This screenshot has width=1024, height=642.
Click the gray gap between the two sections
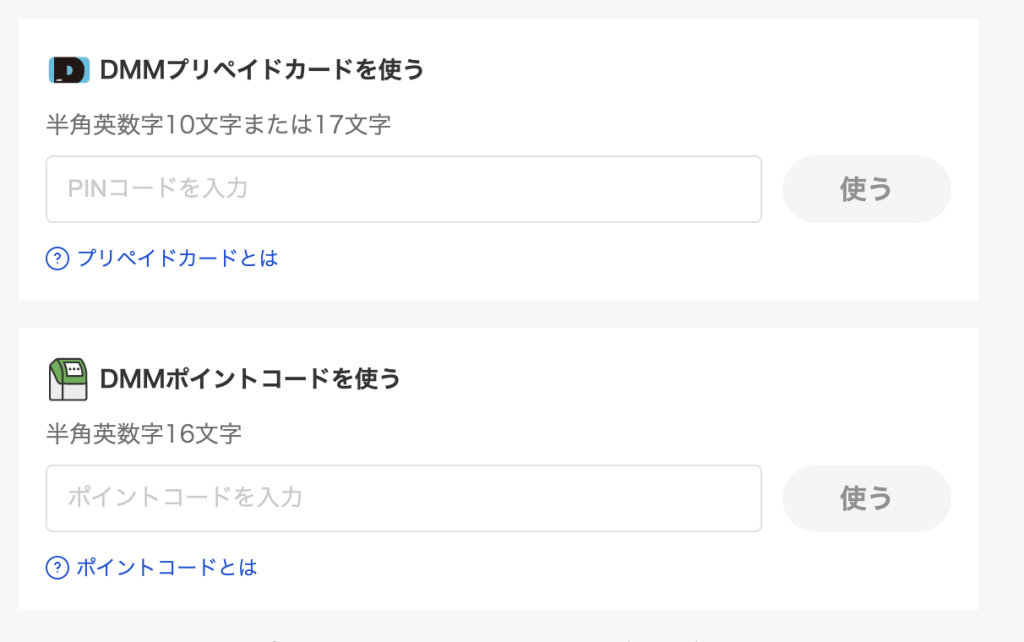pos(498,314)
